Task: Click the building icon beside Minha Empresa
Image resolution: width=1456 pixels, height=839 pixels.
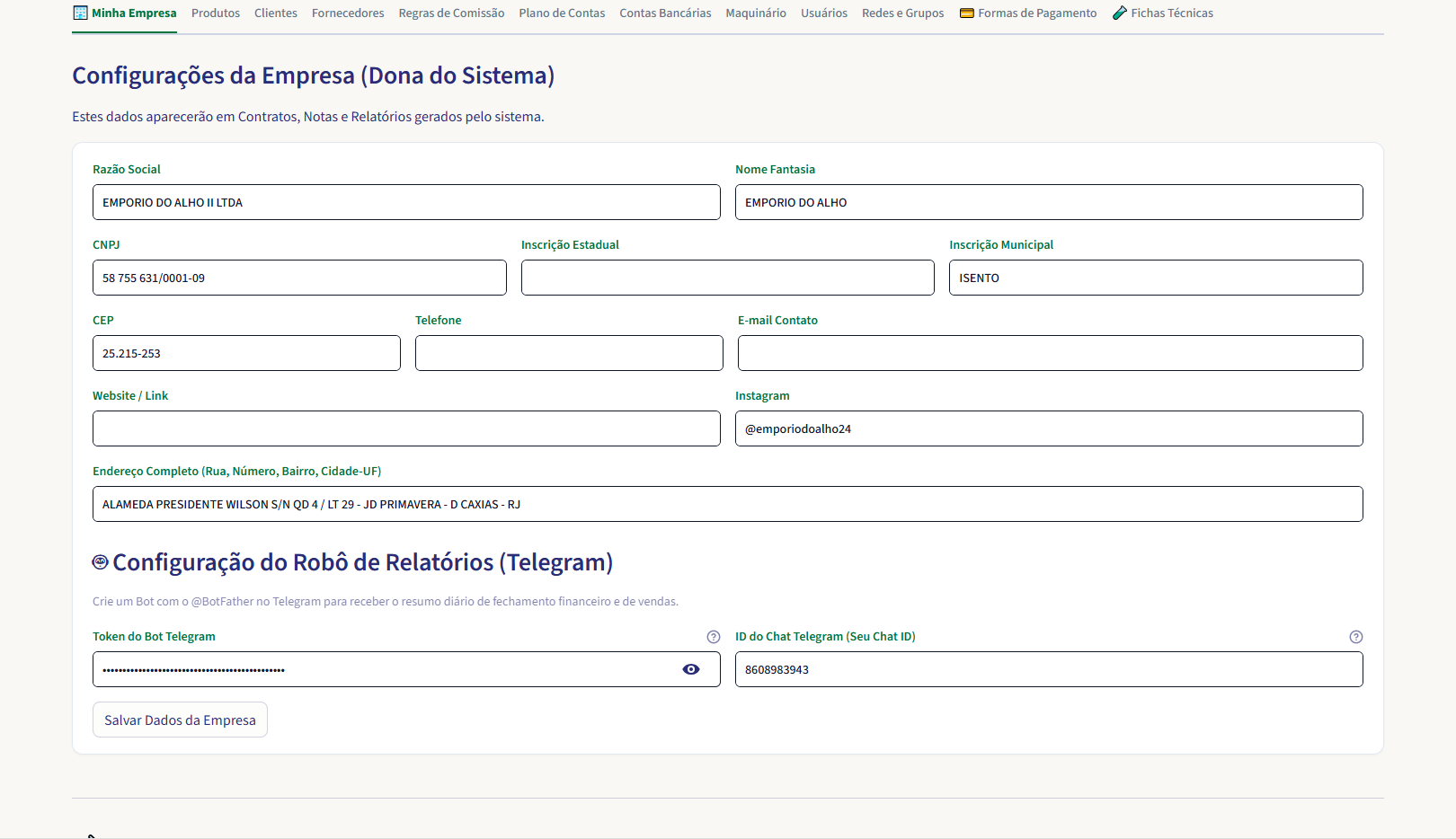Action: (x=81, y=13)
